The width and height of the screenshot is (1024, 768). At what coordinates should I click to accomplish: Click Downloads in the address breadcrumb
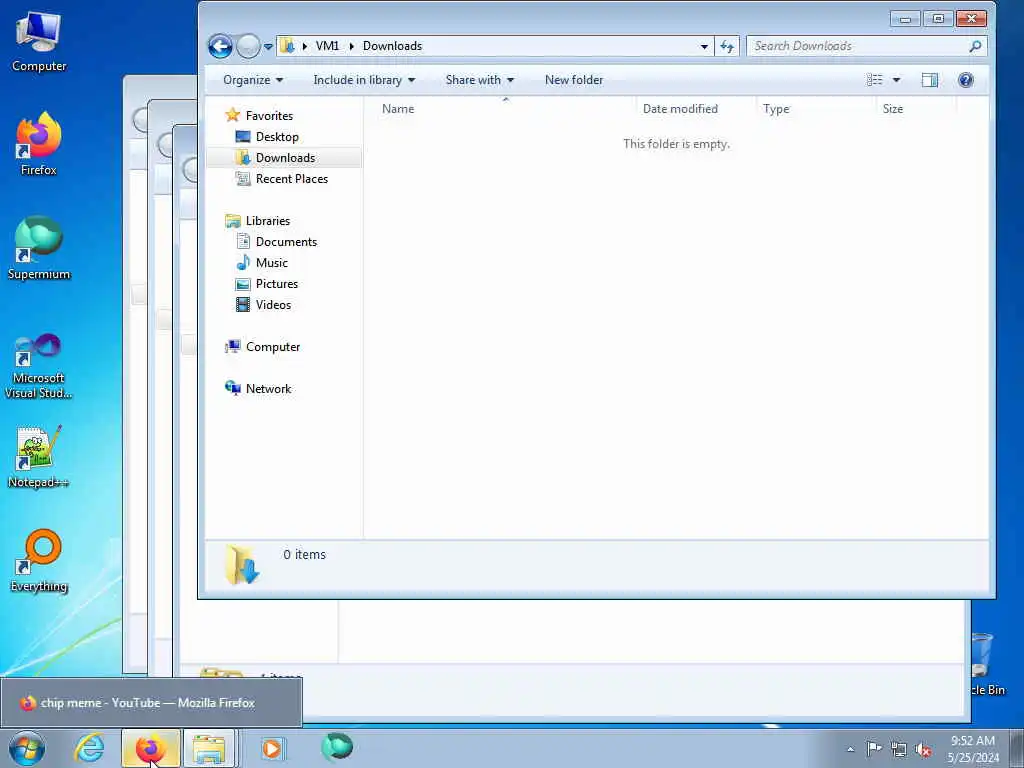pos(392,46)
